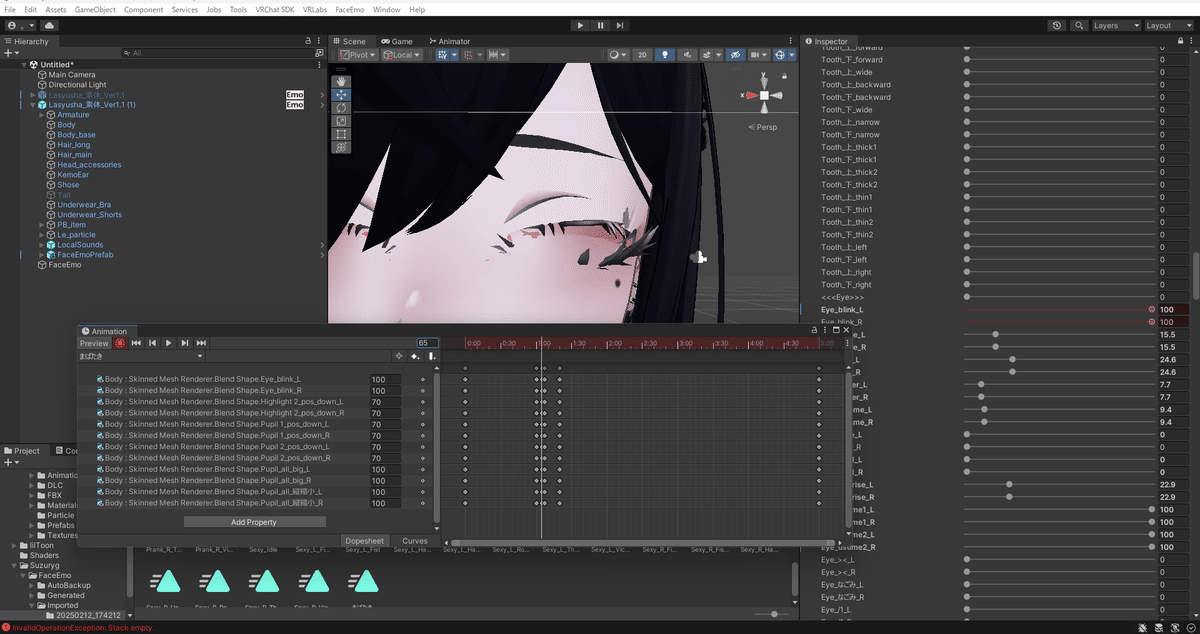This screenshot has width=1200, height=634.
Task: Open the File menu
Action: 10,9
